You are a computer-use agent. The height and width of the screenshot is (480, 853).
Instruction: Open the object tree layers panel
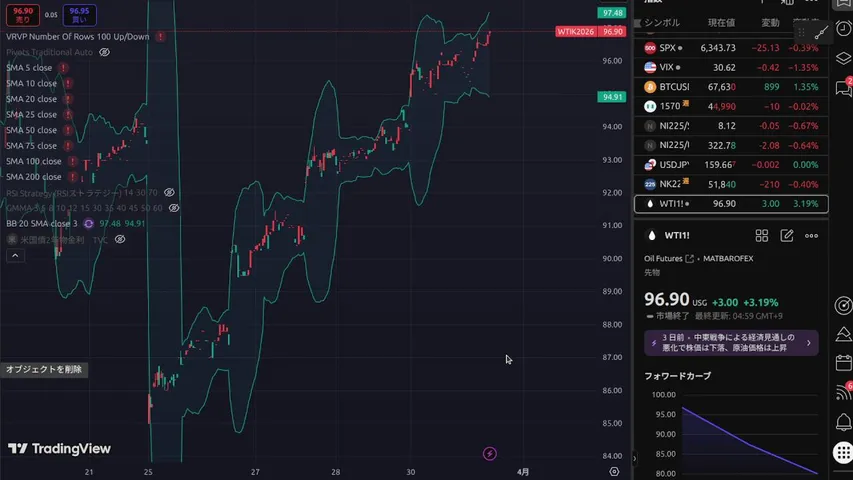point(843,58)
